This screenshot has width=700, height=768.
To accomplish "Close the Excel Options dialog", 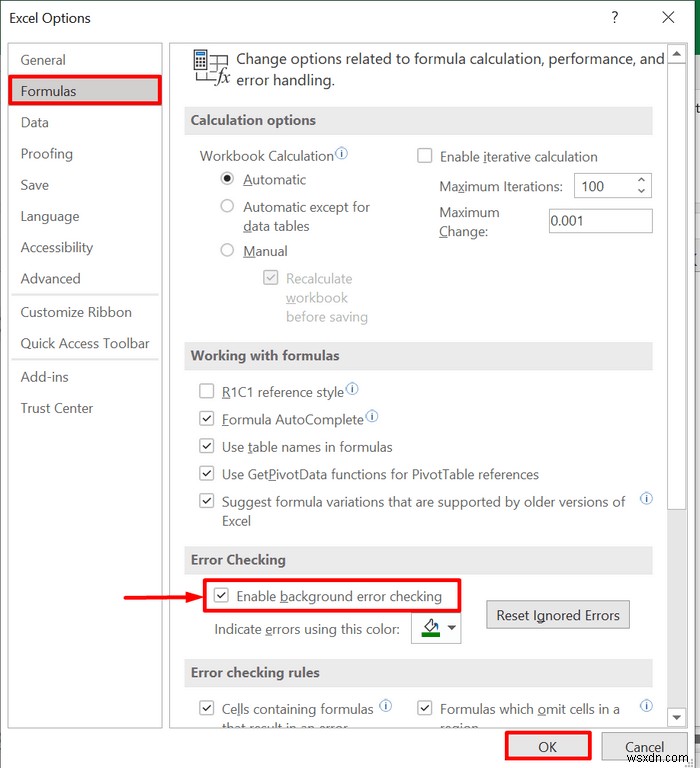I will 668,18.
